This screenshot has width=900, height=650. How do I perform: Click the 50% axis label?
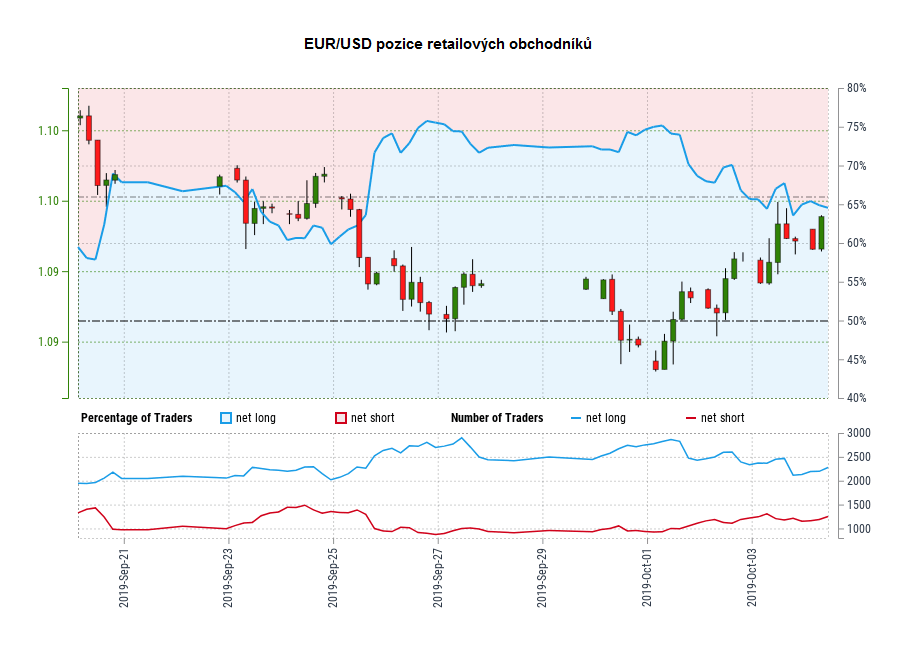[856, 321]
